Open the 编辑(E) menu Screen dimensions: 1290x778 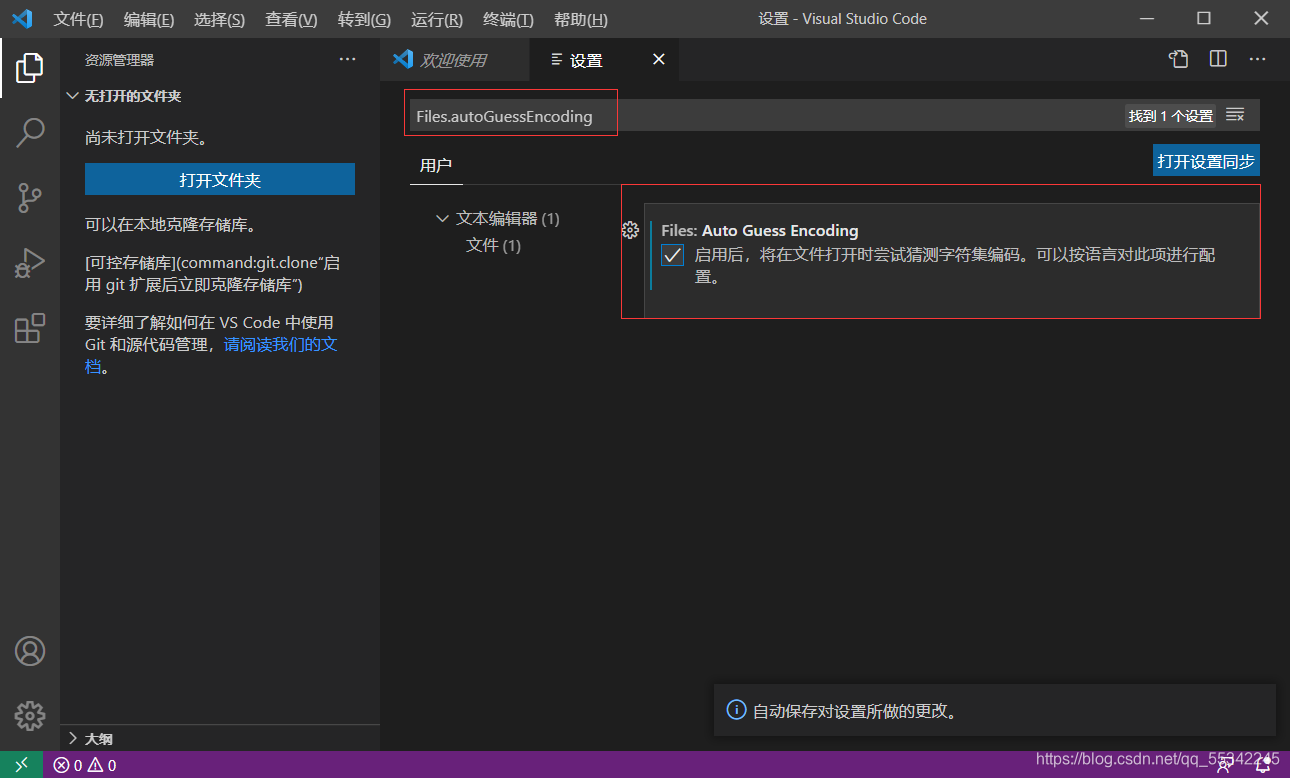click(149, 19)
